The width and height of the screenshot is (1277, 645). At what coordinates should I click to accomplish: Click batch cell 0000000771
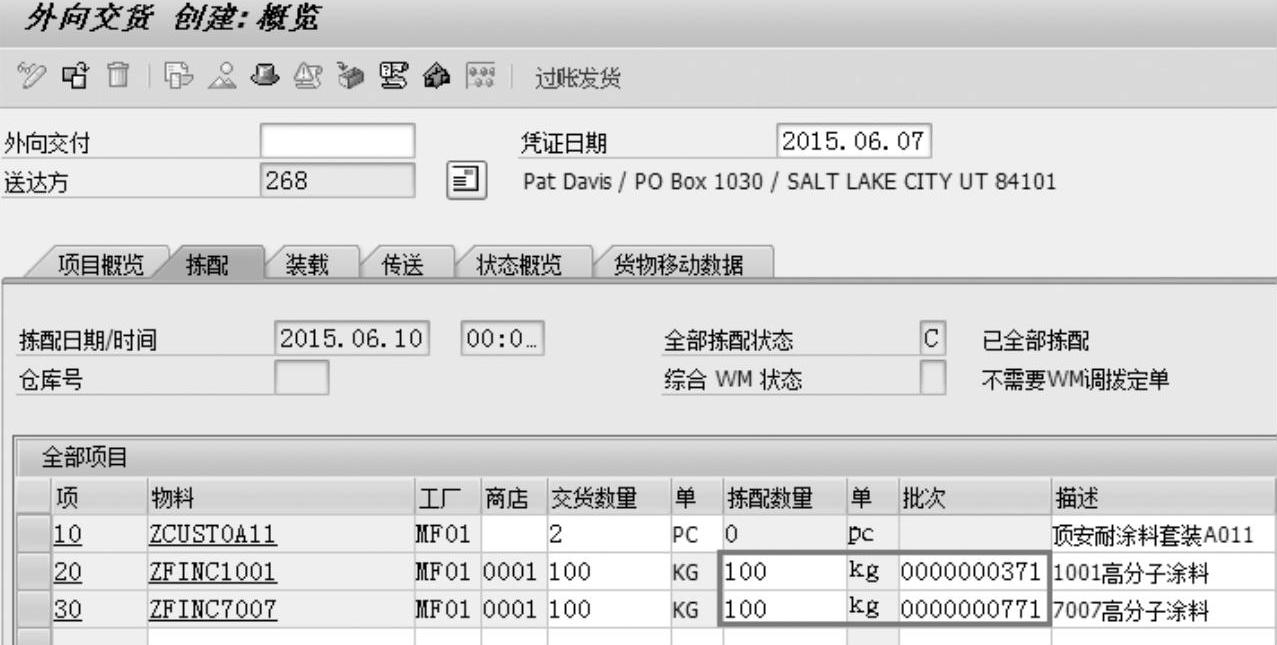pyautogui.click(x=973, y=609)
